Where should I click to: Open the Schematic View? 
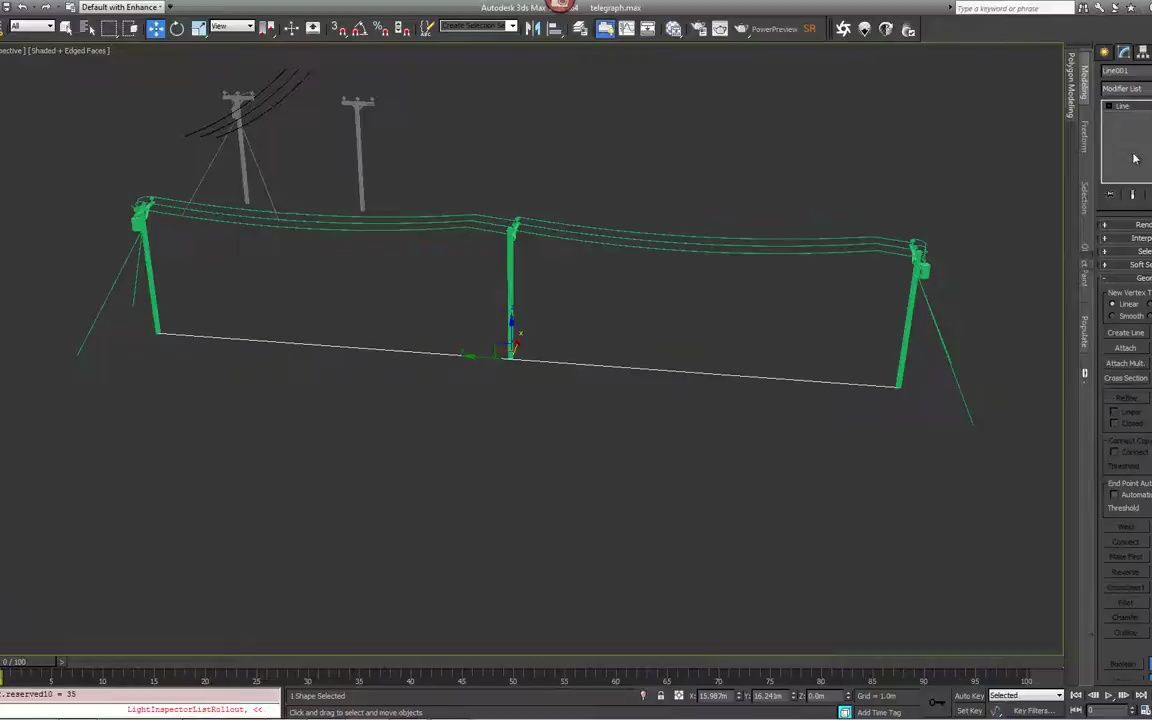click(648, 28)
